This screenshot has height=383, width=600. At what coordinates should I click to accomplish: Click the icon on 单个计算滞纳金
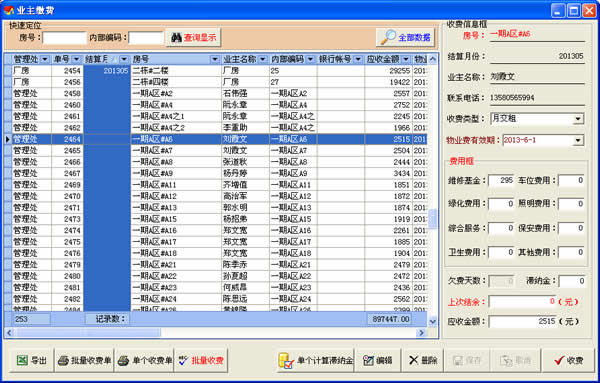pyautogui.click(x=286, y=361)
